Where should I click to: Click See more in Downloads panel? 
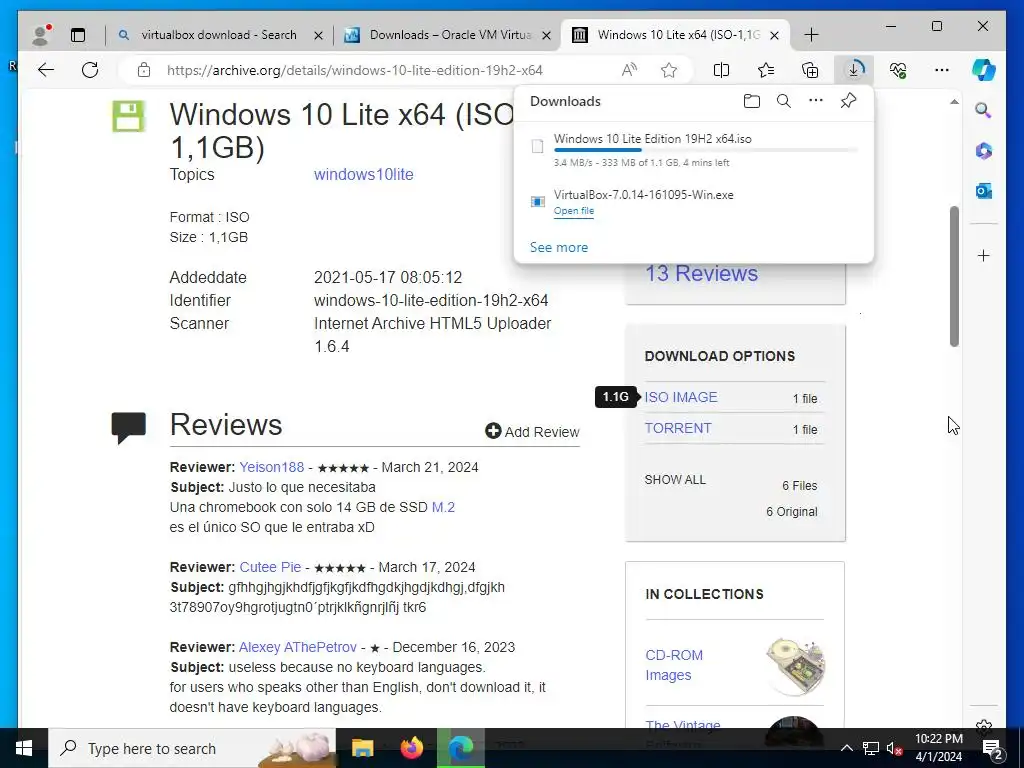point(559,248)
